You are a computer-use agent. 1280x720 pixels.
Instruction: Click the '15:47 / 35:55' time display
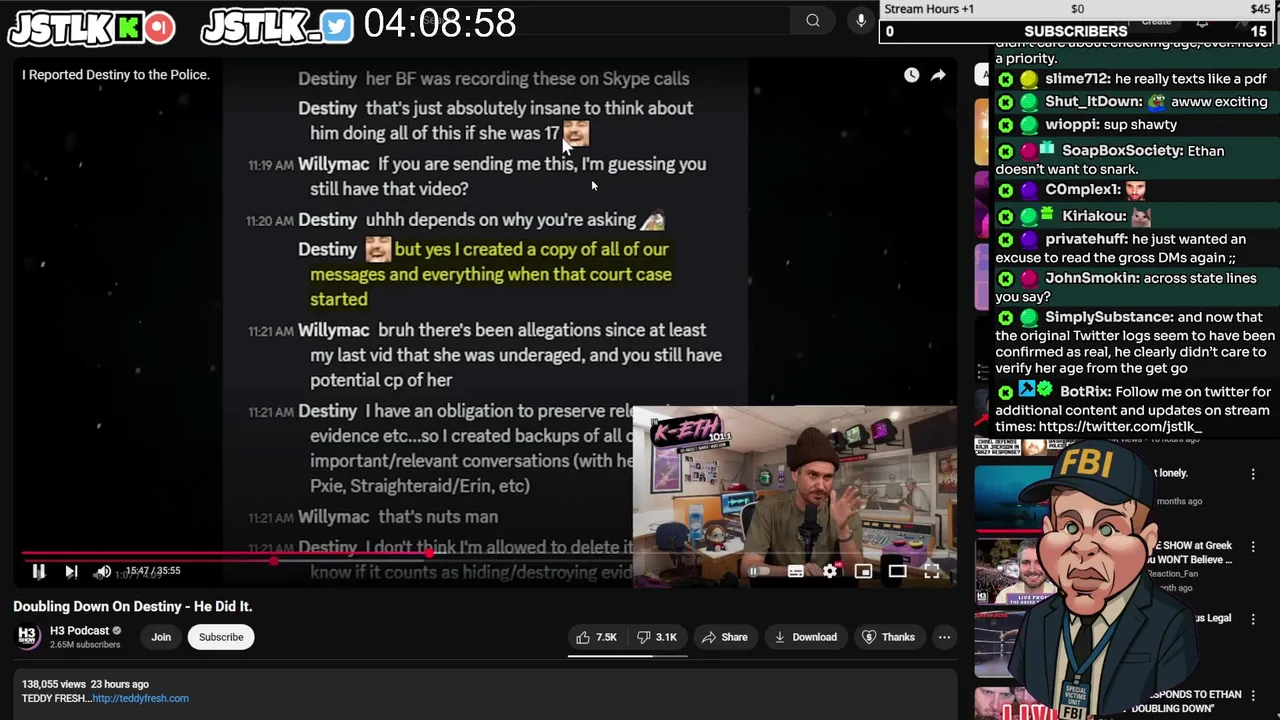153,571
